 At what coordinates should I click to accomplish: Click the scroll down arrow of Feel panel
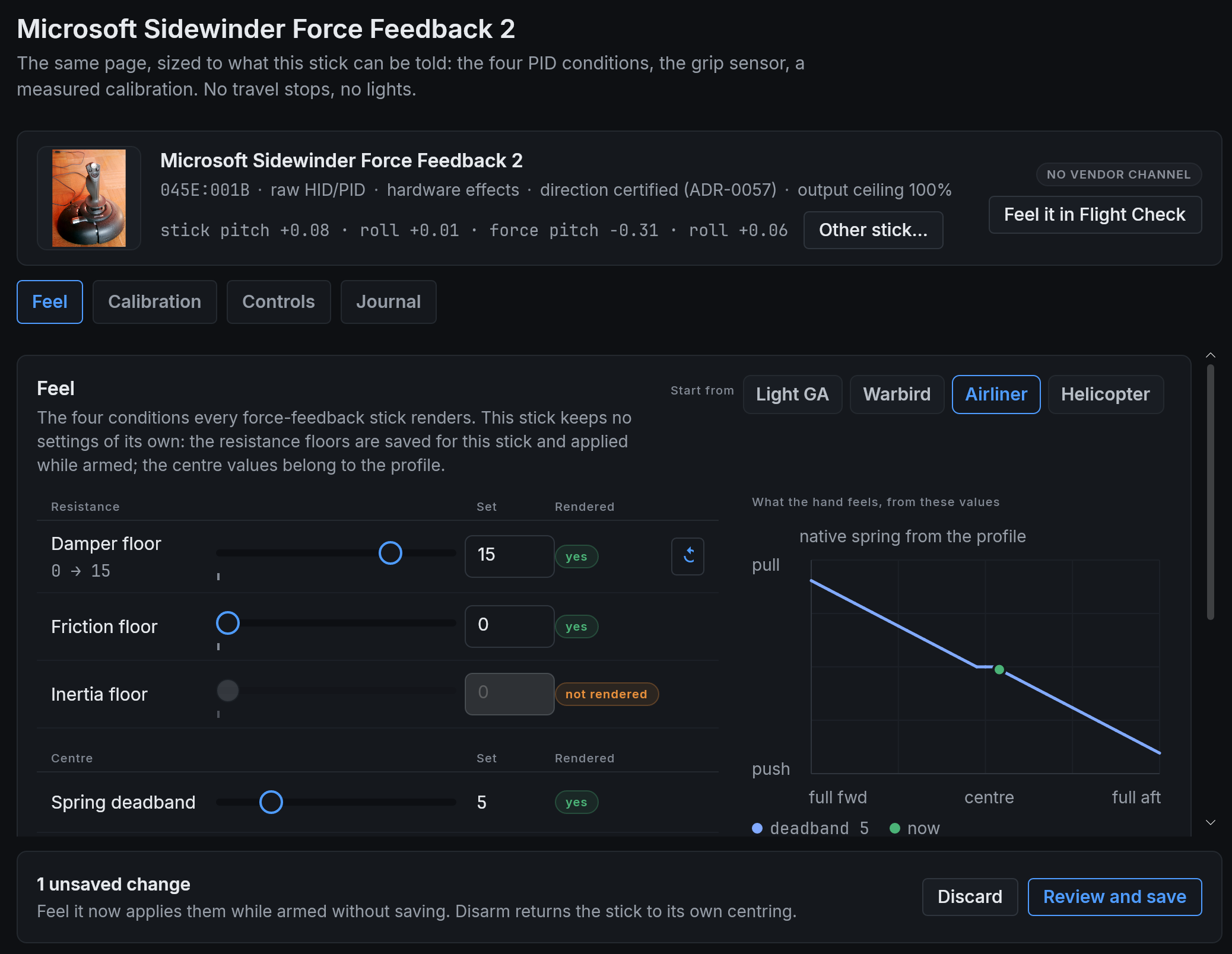(1211, 822)
